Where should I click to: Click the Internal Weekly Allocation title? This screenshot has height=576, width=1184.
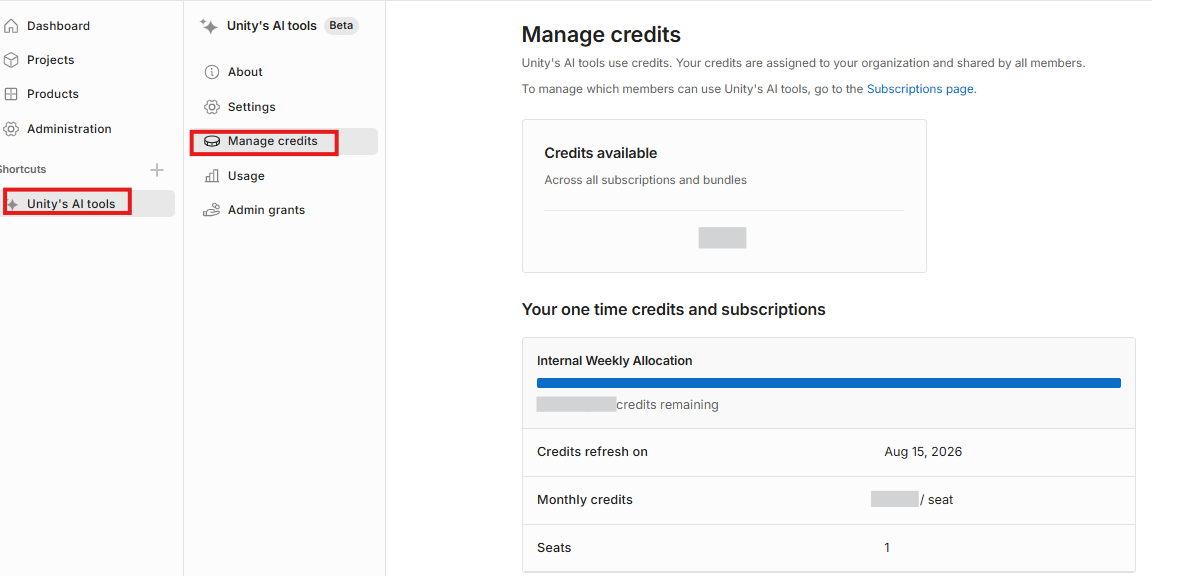point(615,361)
